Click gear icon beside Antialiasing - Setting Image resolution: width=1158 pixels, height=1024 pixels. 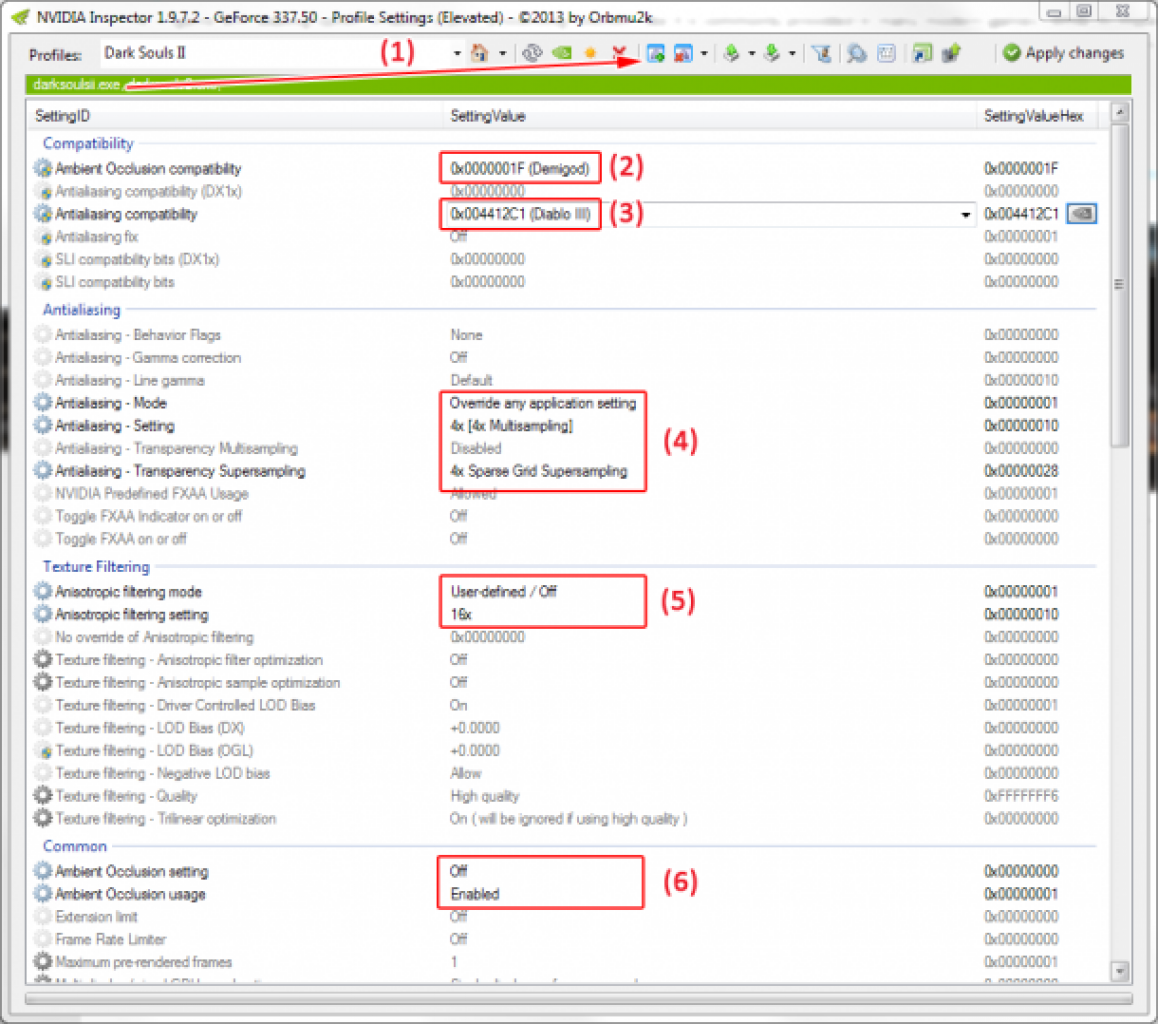click(x=43, y=425)
